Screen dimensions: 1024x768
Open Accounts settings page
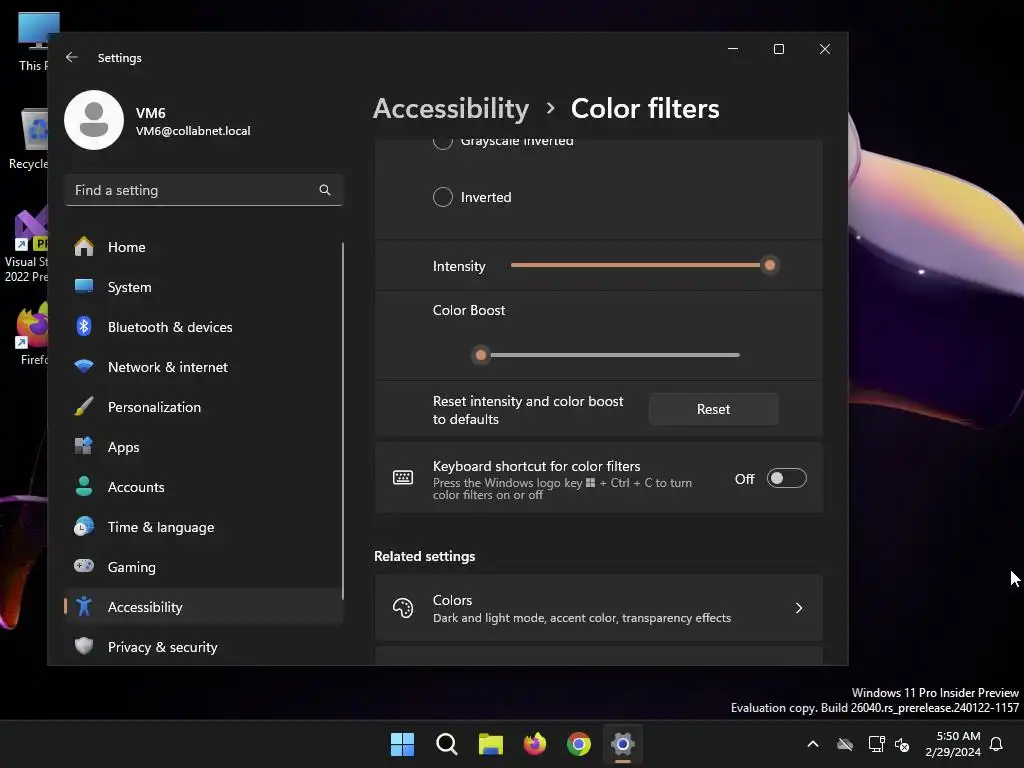coord(203,487)
